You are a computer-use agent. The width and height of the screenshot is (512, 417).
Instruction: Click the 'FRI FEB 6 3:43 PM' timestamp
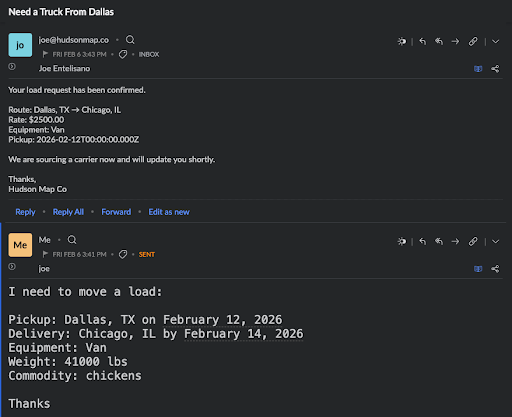tap(79, 54)
